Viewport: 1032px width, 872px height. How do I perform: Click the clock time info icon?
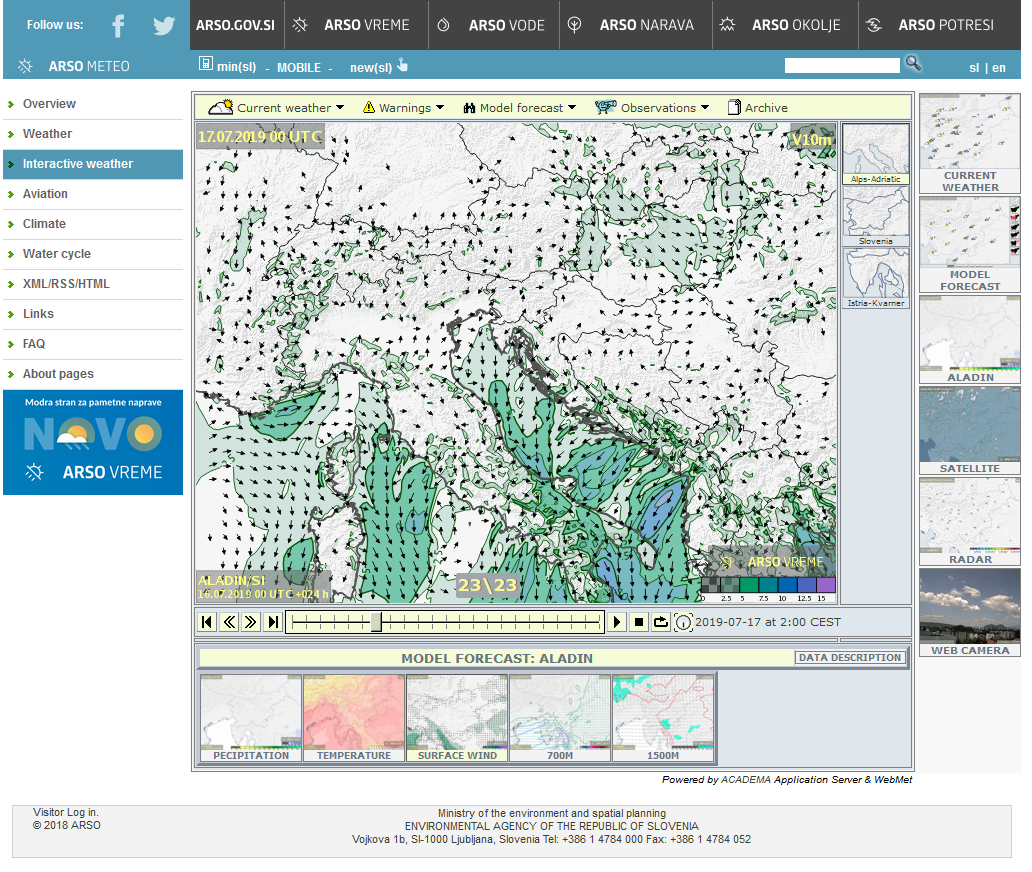point(683,622)
